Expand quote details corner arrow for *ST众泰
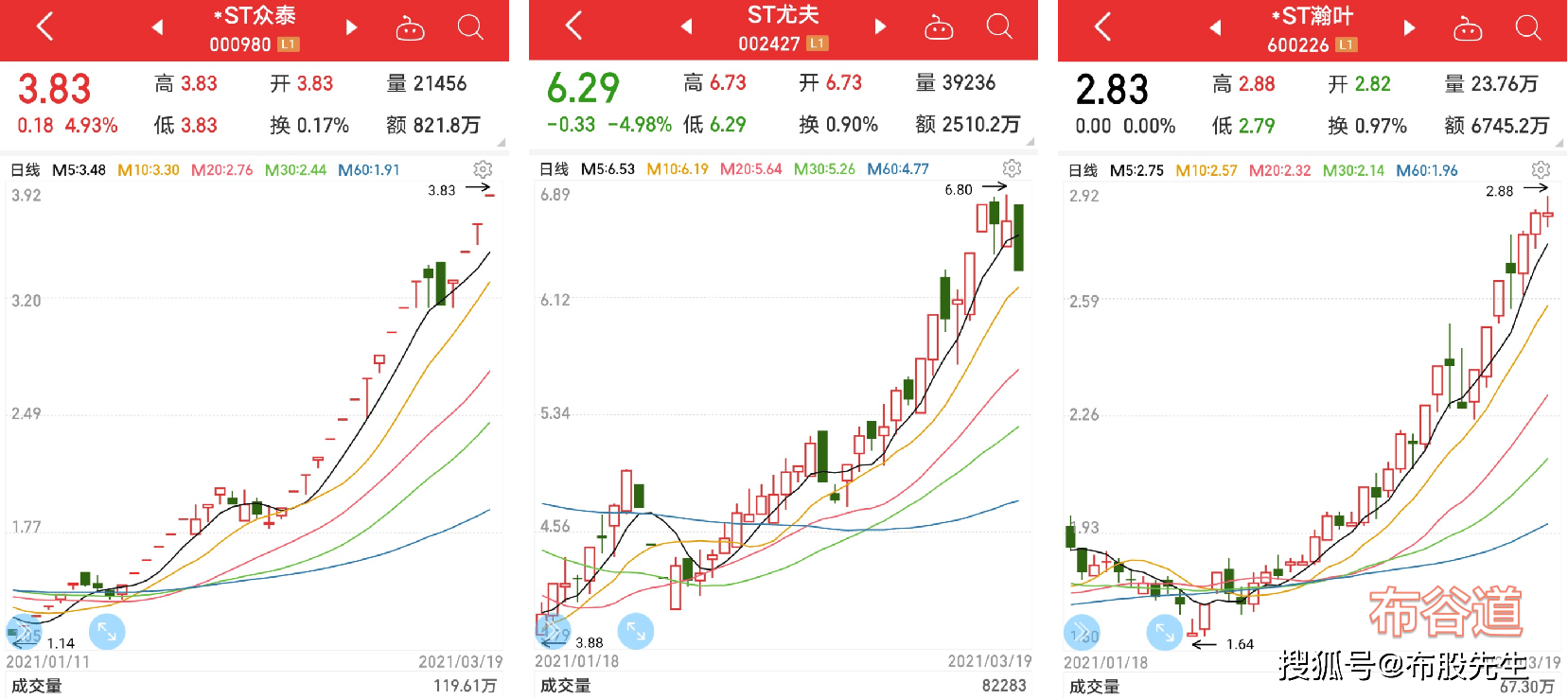Viewport: 1568px width, 699px height. [x=502, y=143]
